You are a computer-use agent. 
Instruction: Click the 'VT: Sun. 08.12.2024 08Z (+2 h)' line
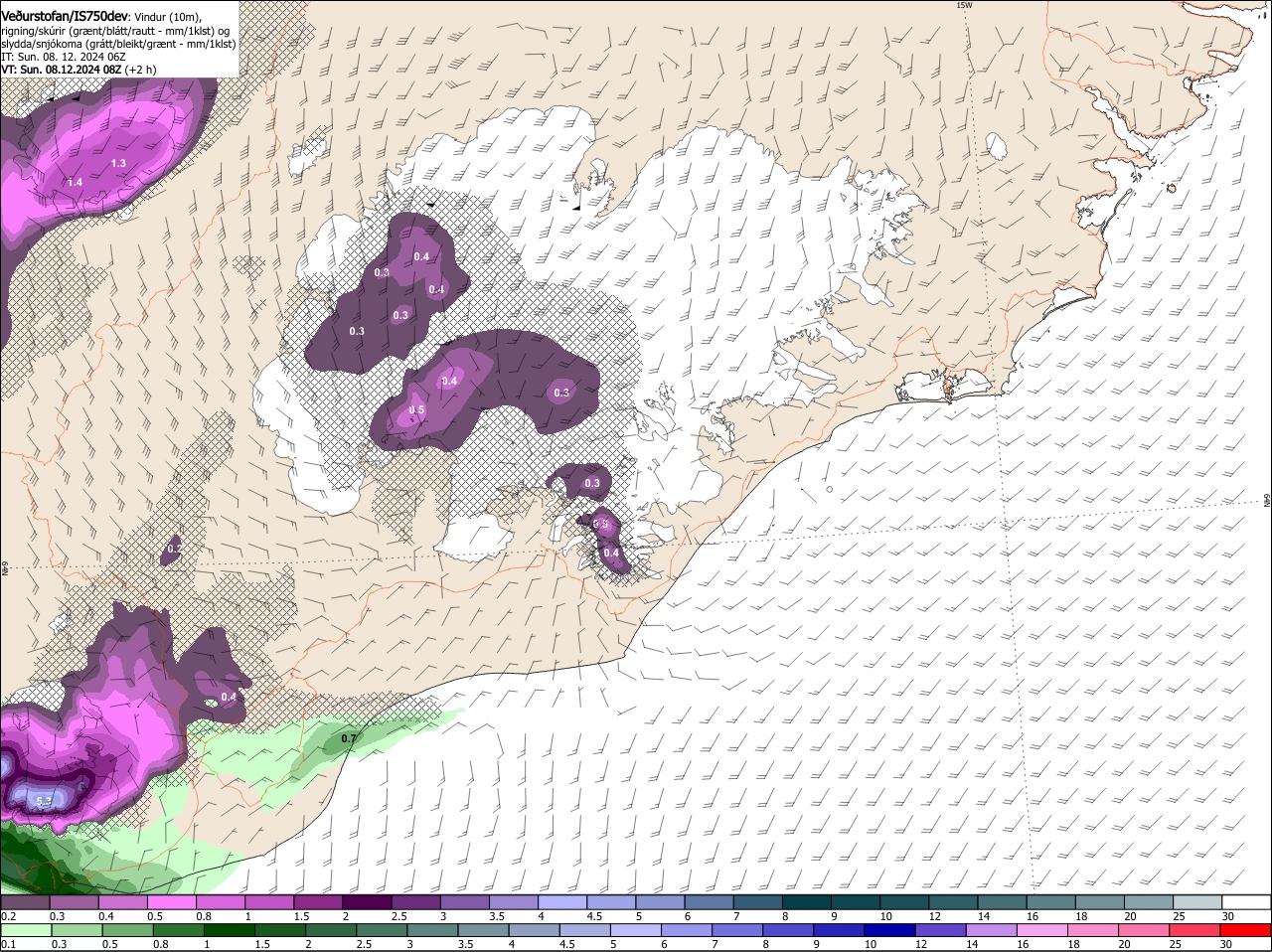coord(79,70)
